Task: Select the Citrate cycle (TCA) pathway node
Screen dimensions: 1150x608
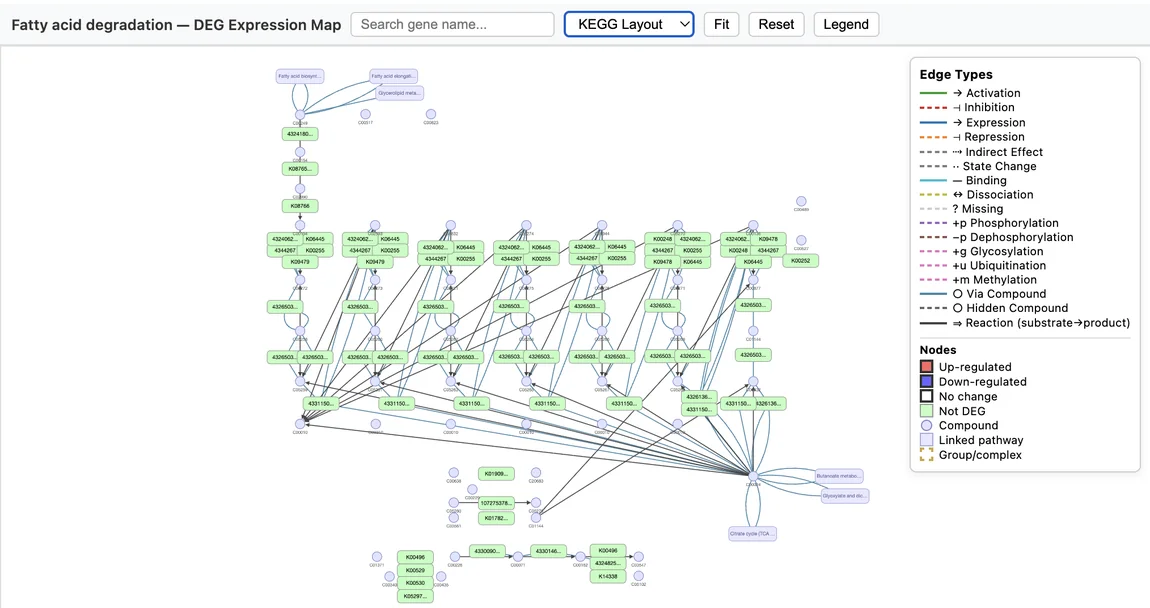Action: (752, 534)
